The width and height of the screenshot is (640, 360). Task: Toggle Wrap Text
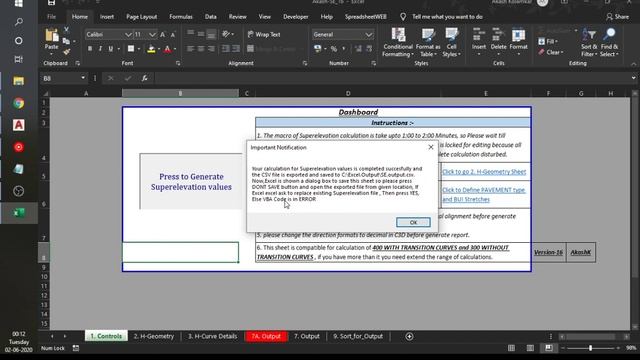point(264,34)
